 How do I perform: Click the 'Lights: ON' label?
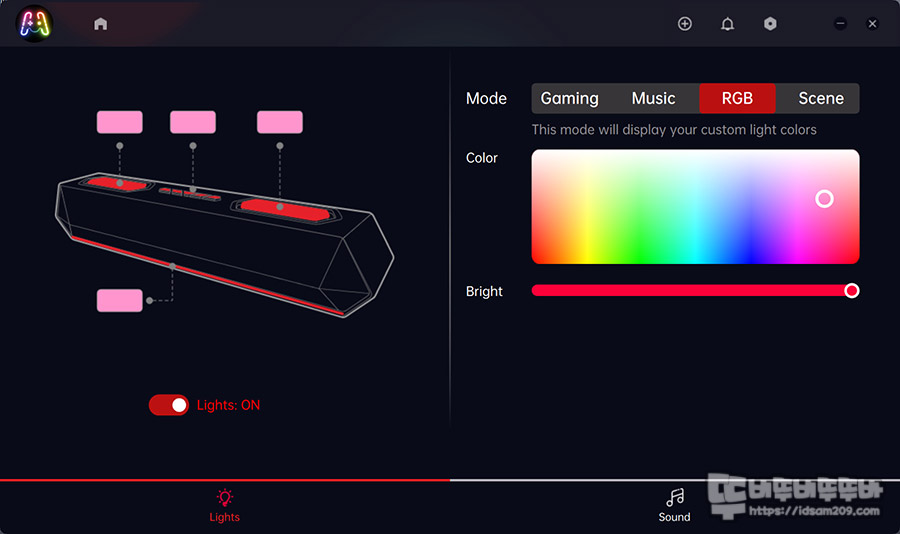point(228,405)
